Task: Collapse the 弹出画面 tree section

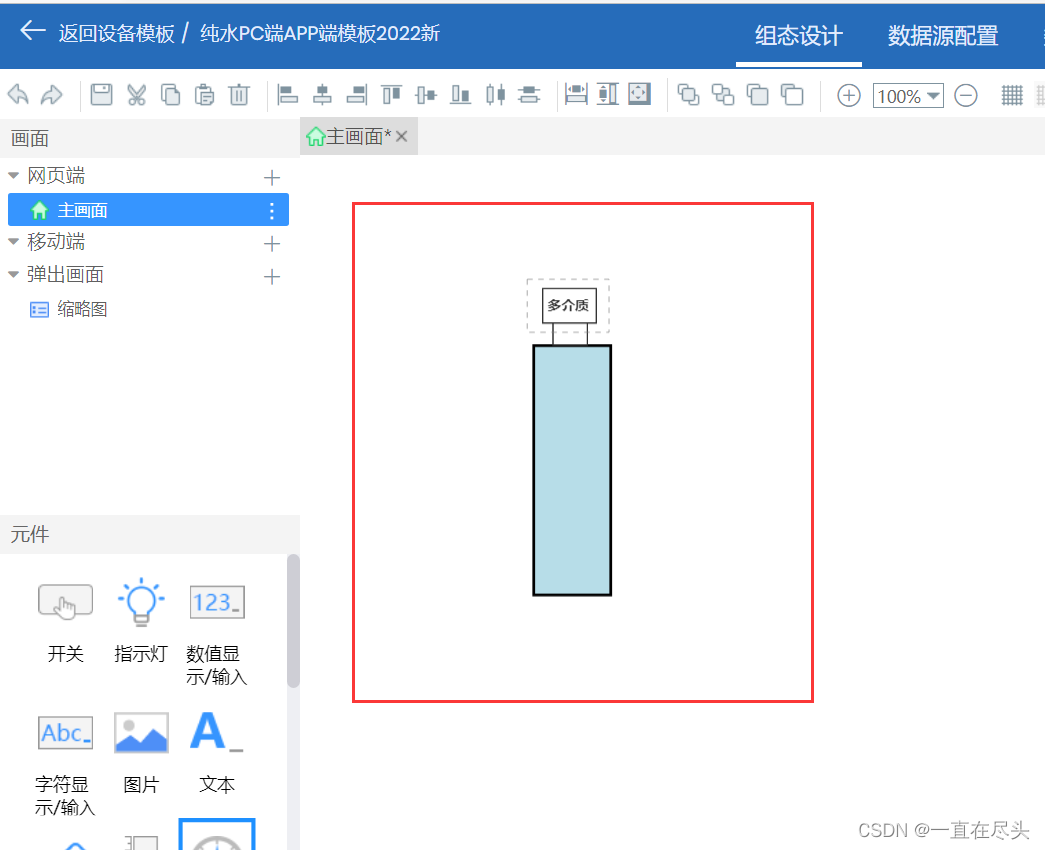Action: coord(13,274)
